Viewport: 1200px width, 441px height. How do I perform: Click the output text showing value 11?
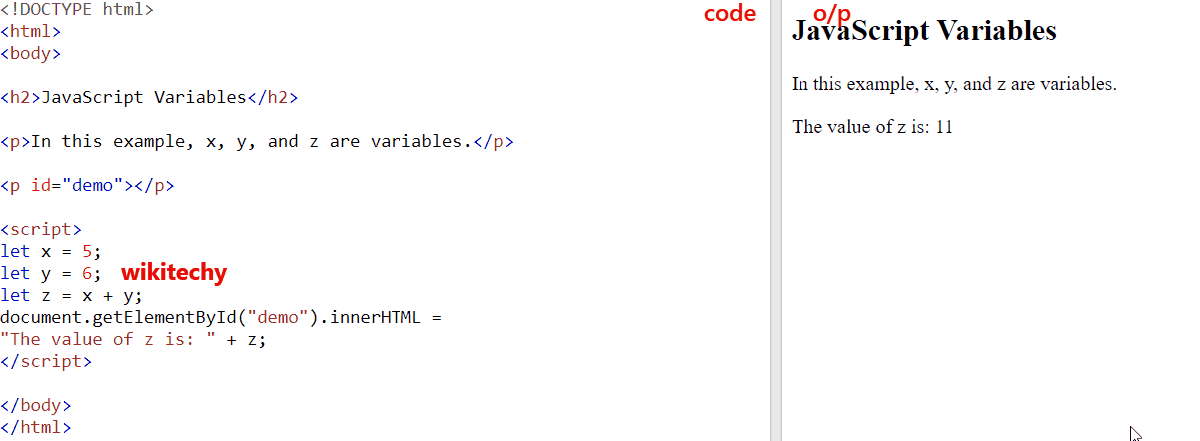click(872, 127)
